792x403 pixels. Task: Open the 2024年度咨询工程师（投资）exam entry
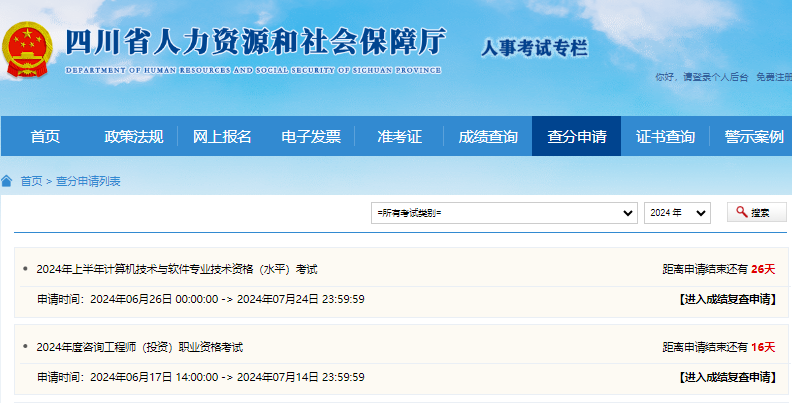tap(139, 347)
